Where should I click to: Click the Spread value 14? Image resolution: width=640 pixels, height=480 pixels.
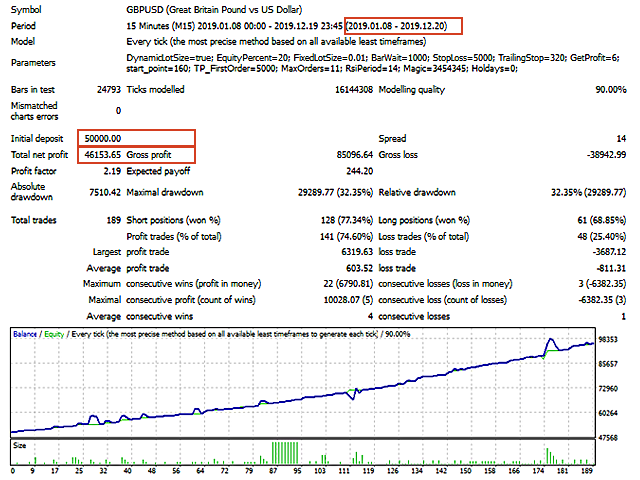click(x=620, y=138)
